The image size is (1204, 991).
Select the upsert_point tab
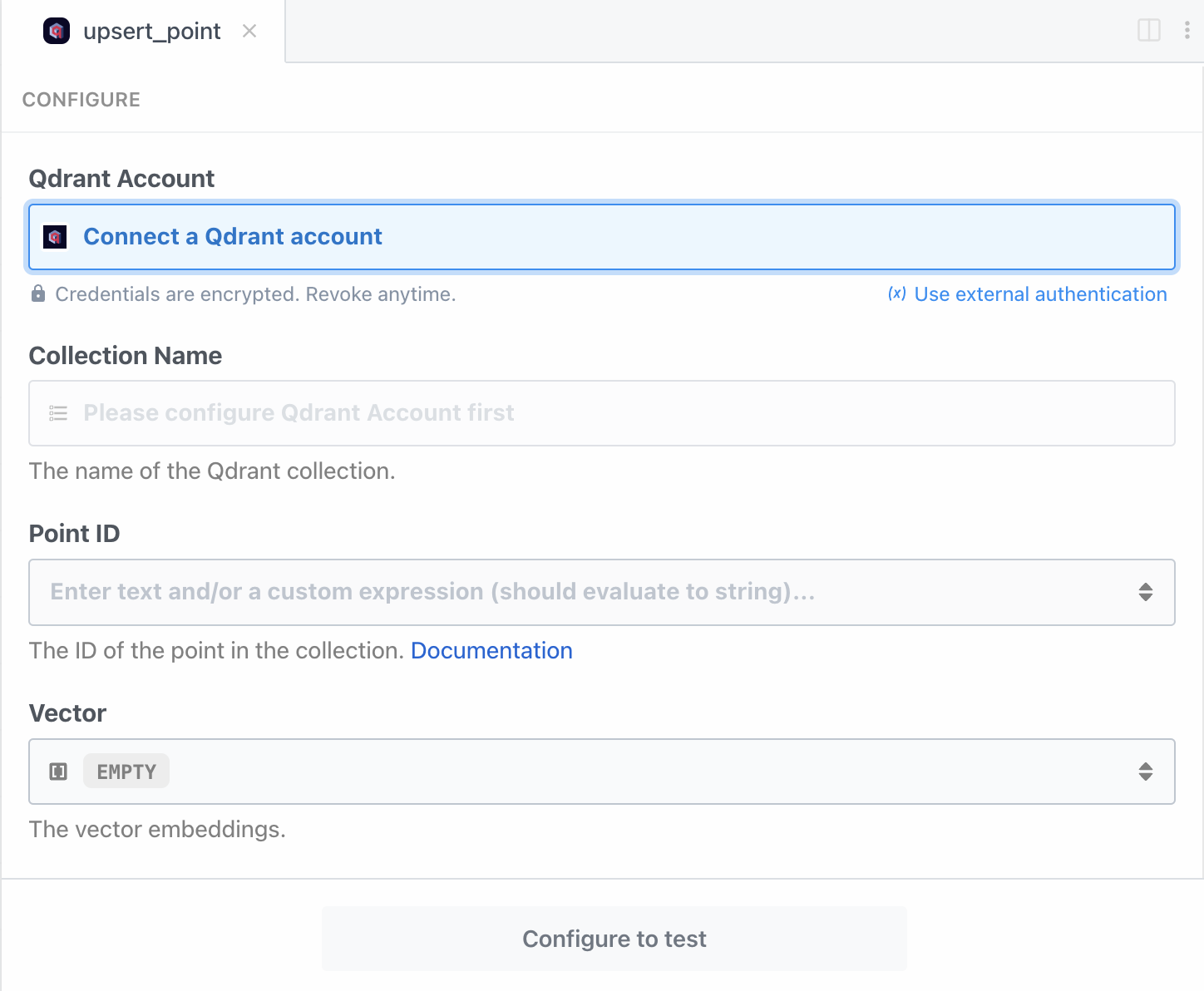[150, 31]
